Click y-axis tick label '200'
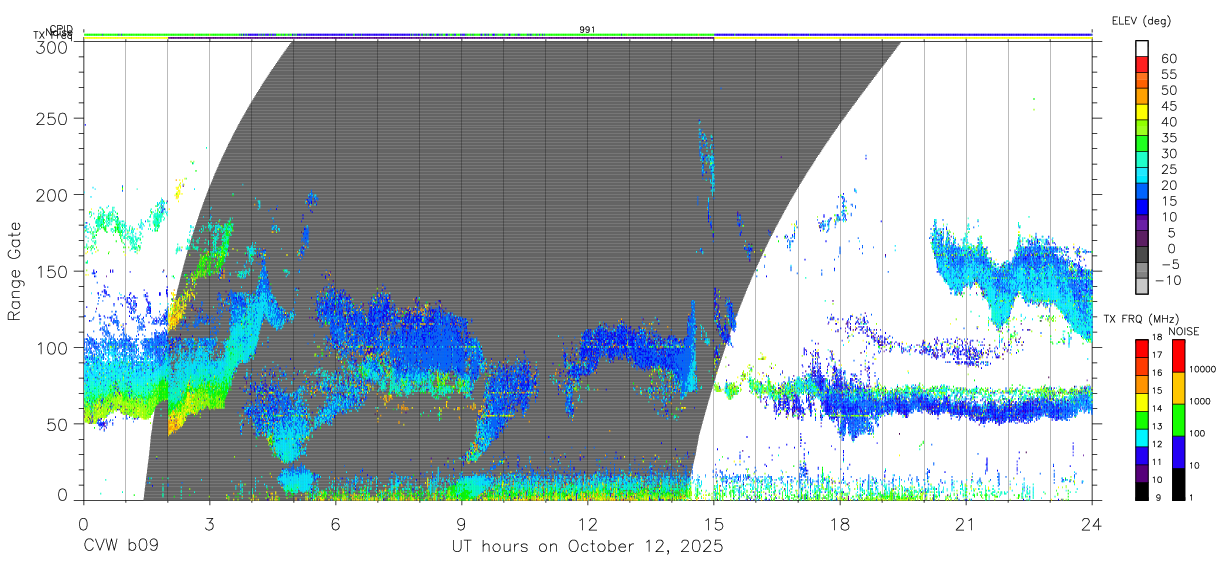The height and width of the screenshot is (567, 1228). tap(53, 195)
